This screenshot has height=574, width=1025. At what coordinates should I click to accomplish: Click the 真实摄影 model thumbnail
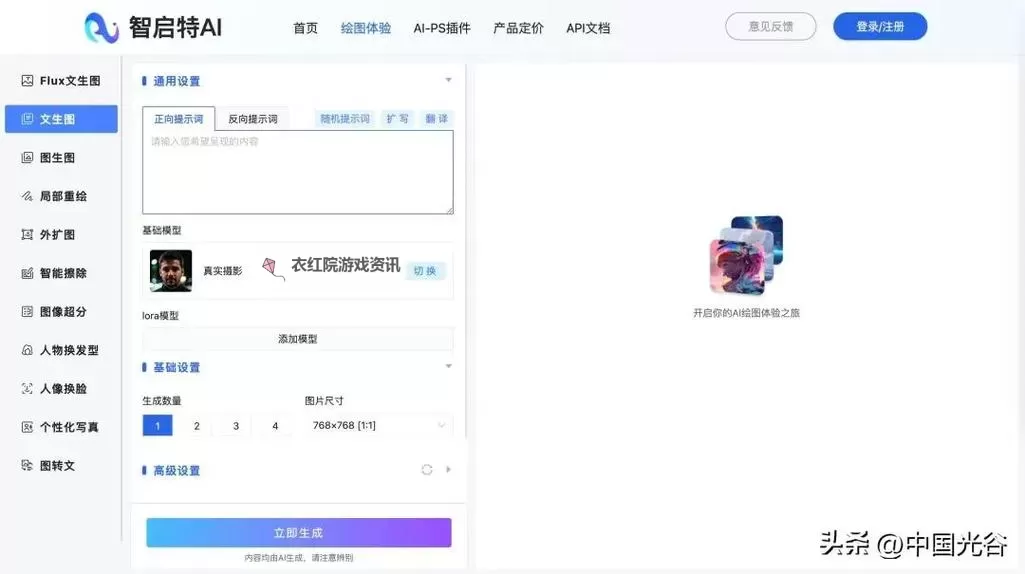click(171, 271)
